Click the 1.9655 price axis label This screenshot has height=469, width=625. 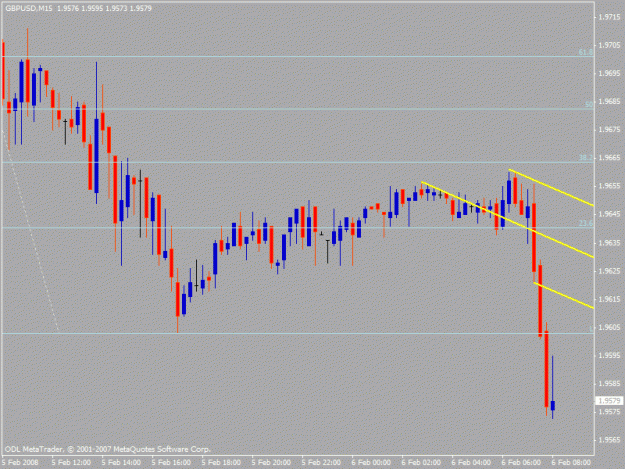[x=609, y=186]
